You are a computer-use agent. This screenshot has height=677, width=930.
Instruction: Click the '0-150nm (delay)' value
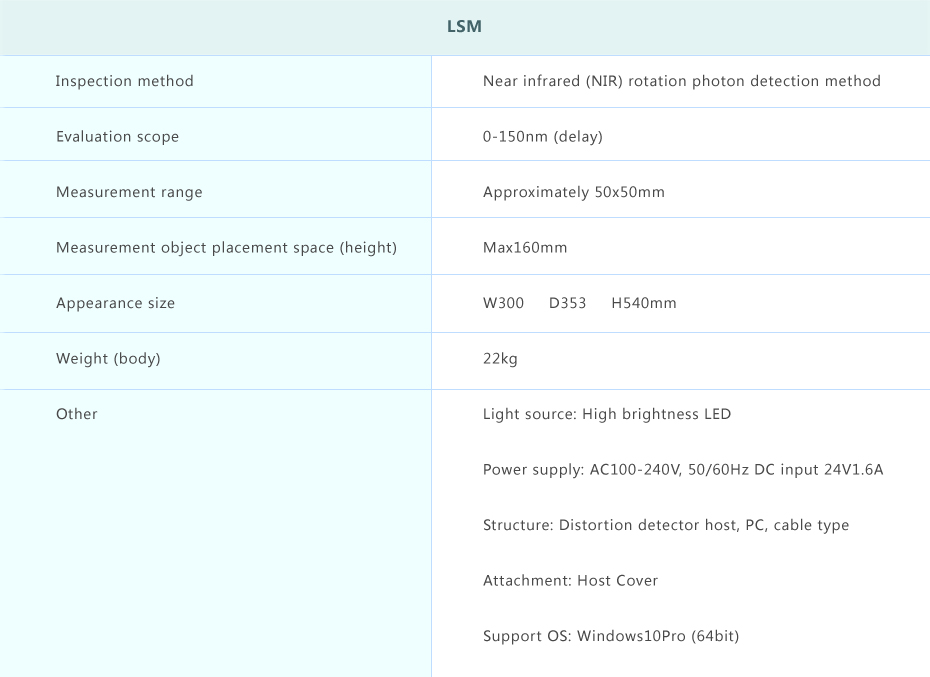[x=543, y=136]
